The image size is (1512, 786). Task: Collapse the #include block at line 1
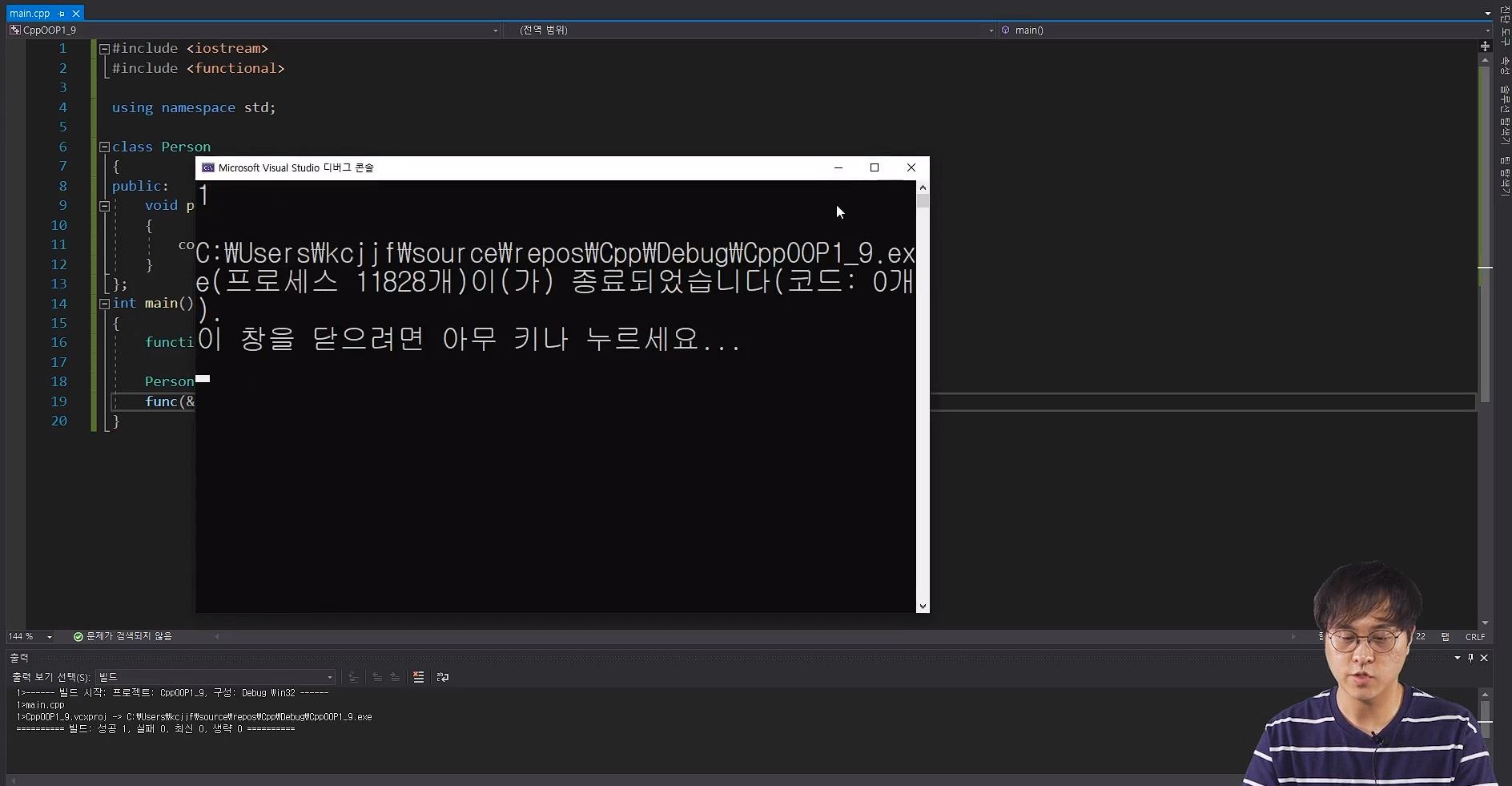(104, 49)
